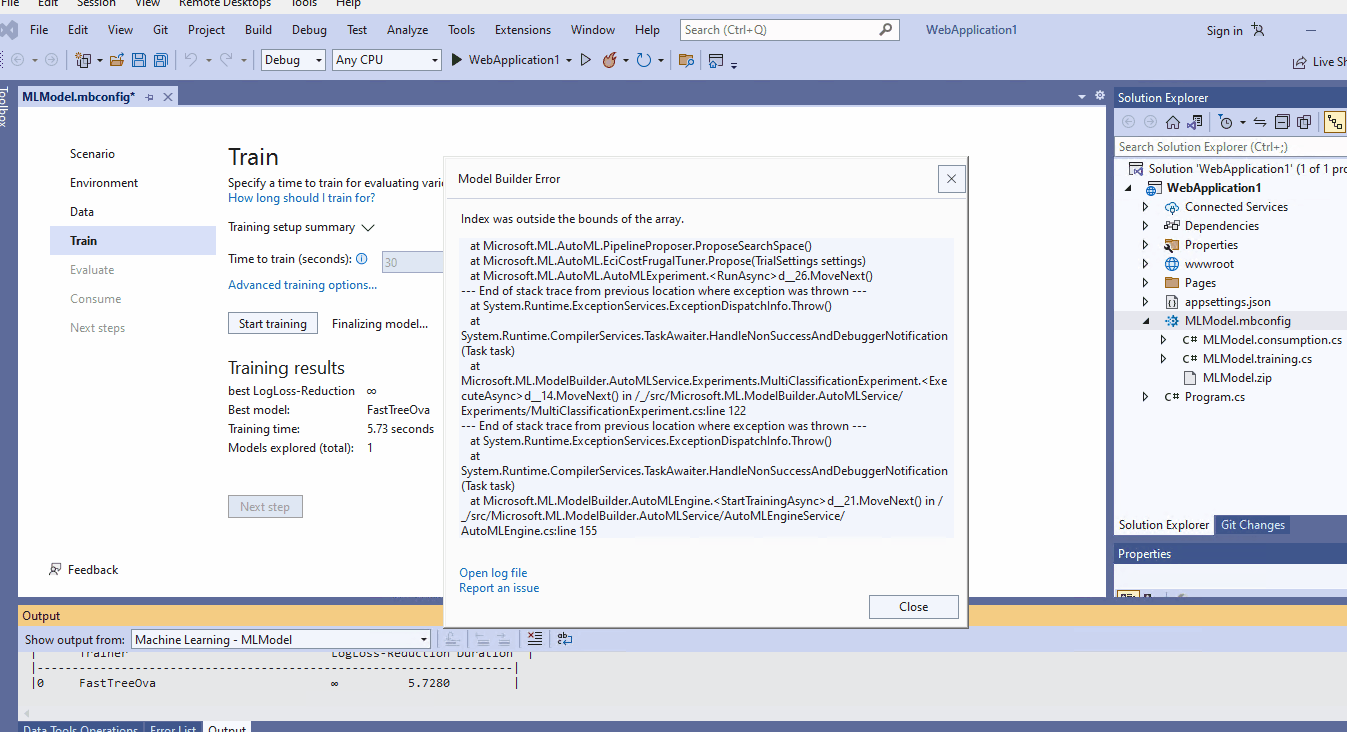Switch to Git Changes tab

[1253, 525]
